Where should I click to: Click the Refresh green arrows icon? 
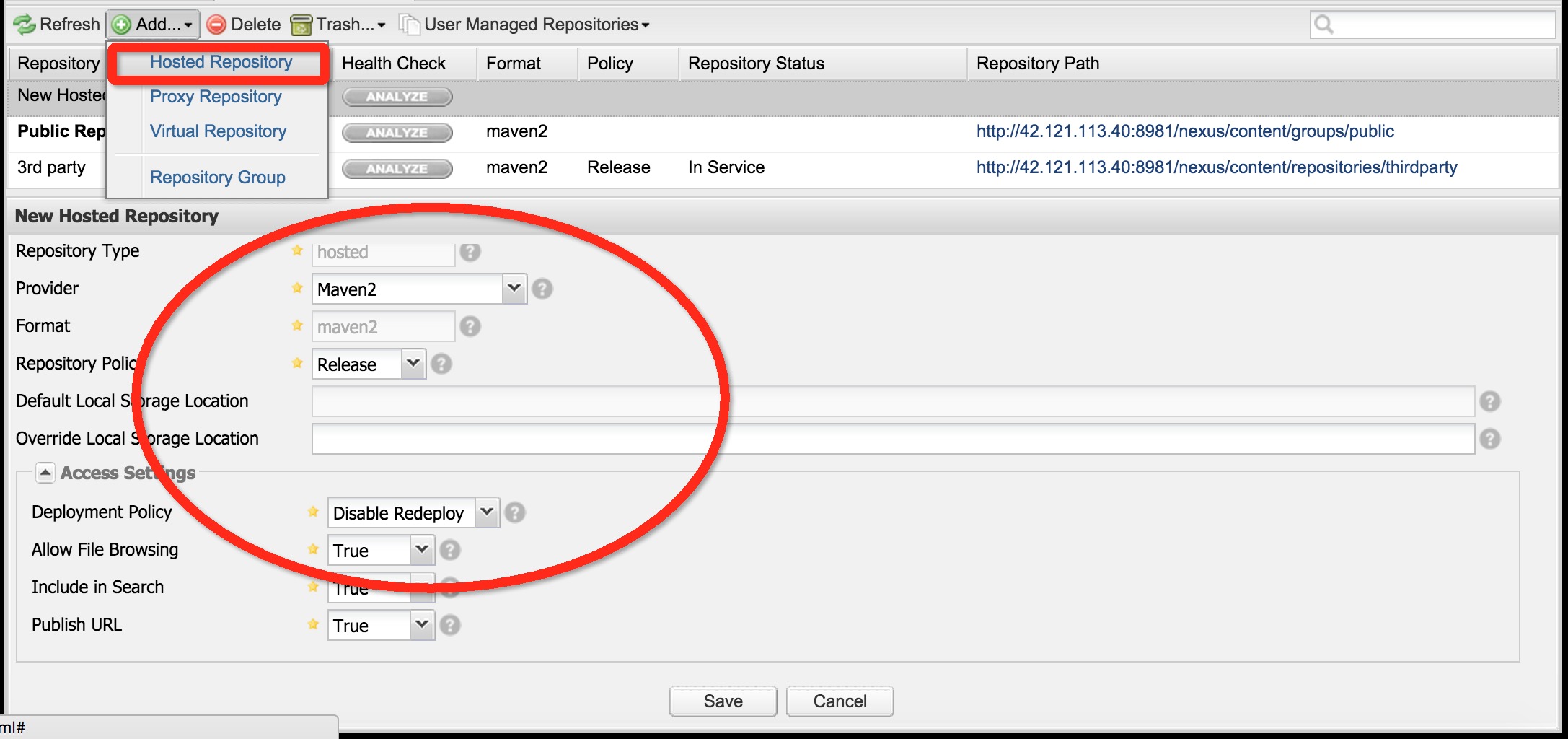click(25, 25)
